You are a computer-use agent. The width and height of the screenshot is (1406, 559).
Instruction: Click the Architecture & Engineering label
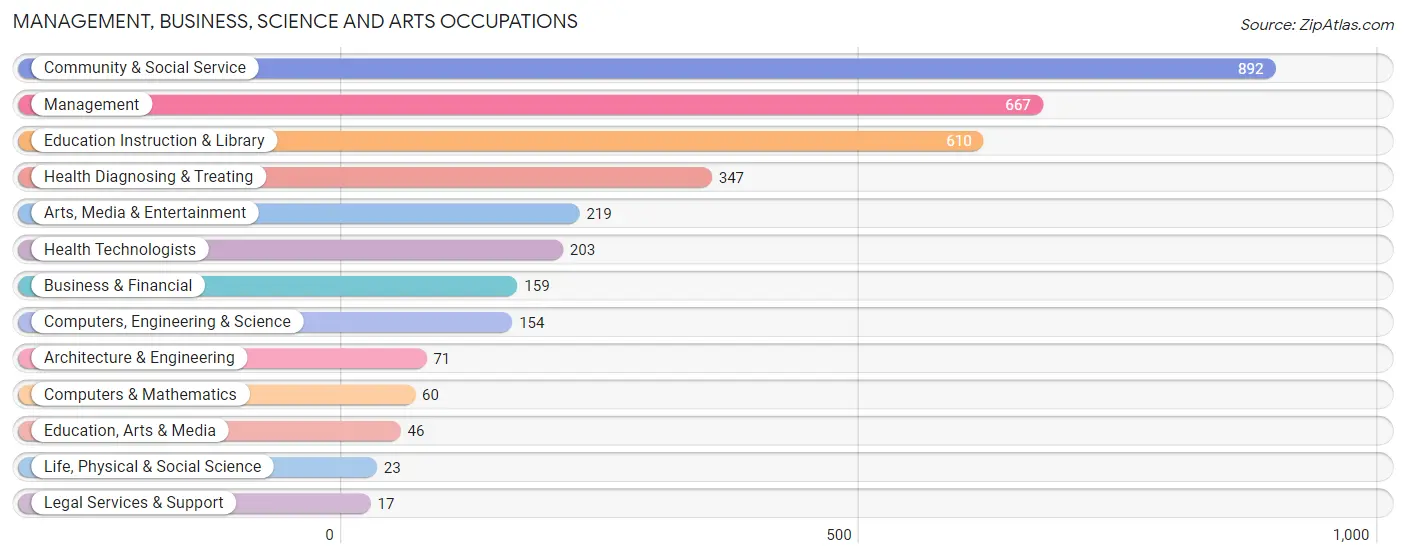pos(139,358)
